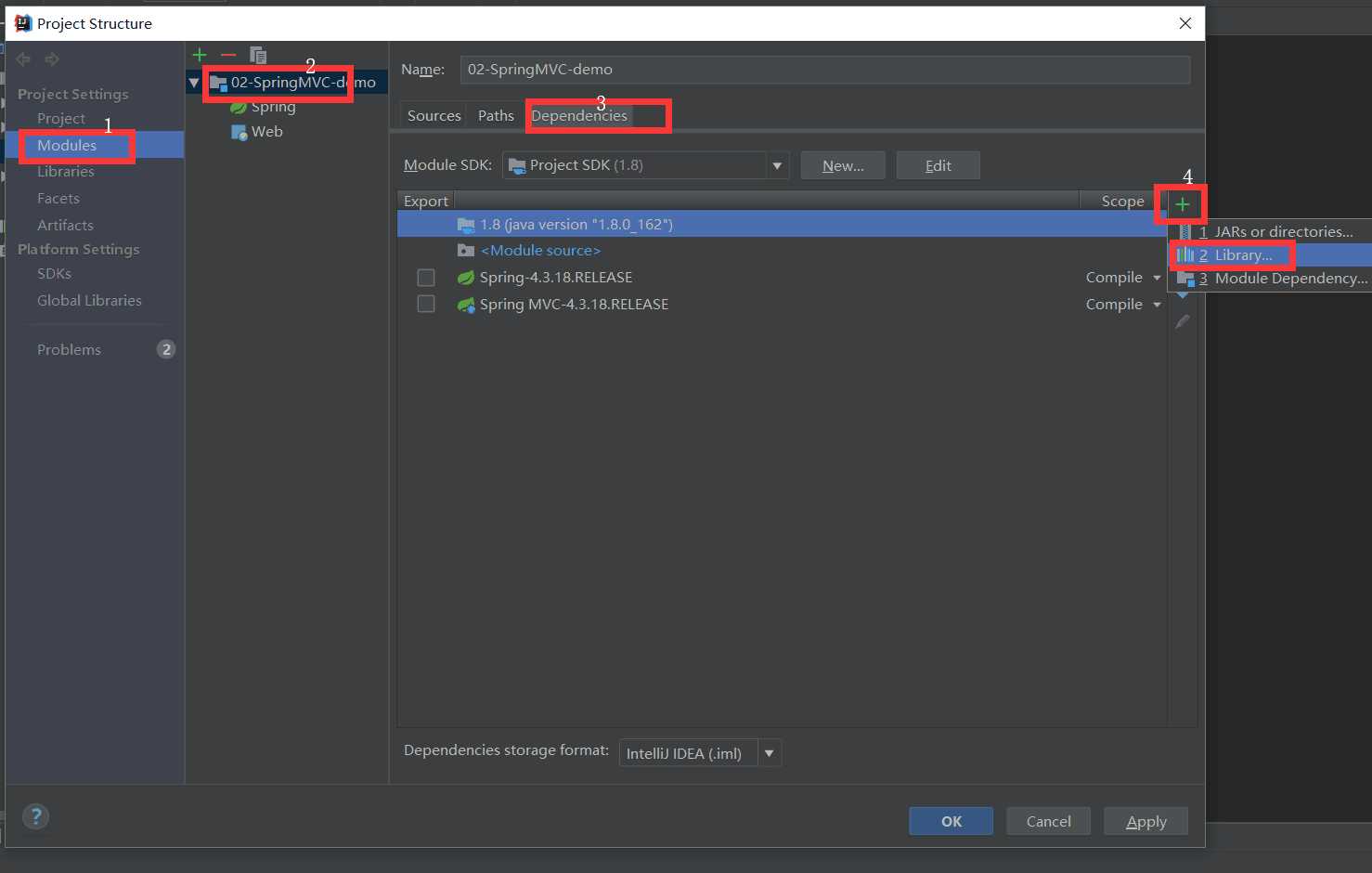Viewport: 1372px width, 873px height.
Task: Toggle export checkbox for Spring MVC-4.3.18.RELEASE
Action: [426, 305]
